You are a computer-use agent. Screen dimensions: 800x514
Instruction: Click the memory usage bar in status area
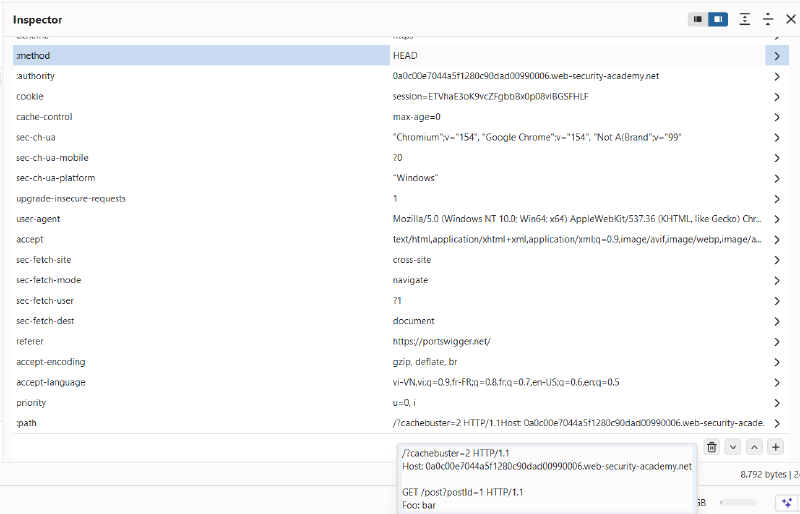(738, 502)
